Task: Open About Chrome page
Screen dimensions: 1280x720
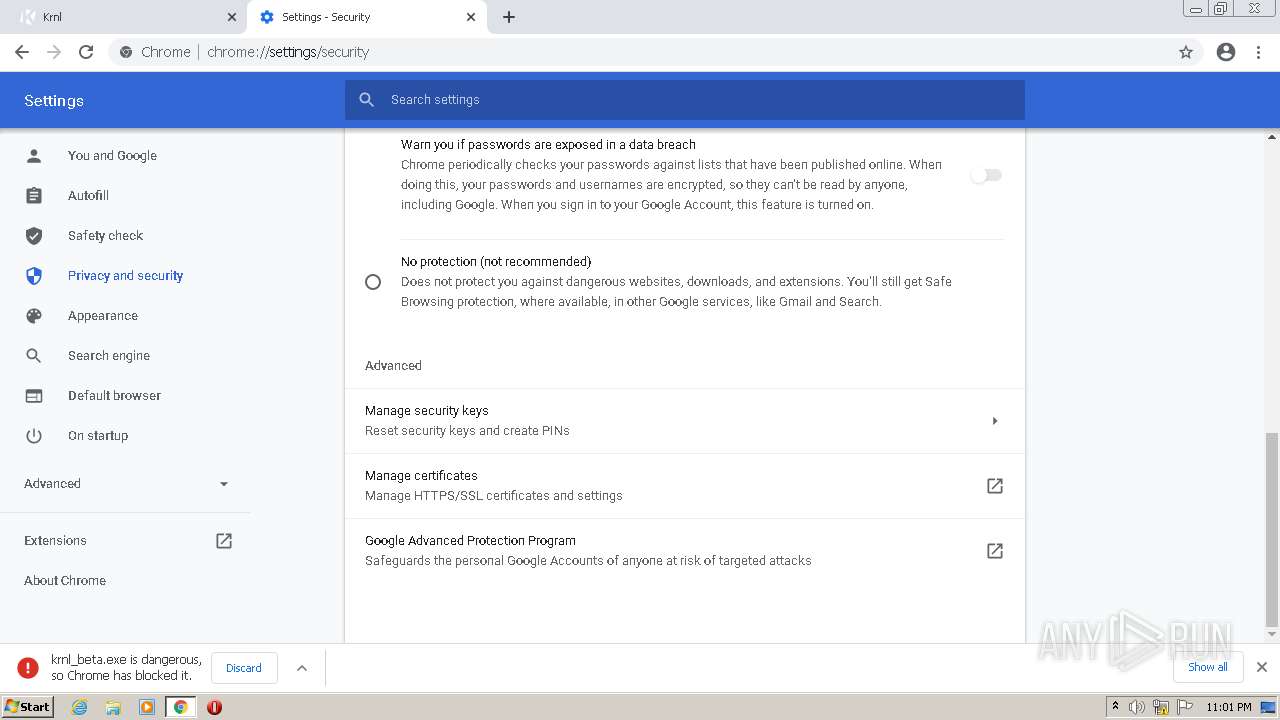Action: point(65,581)
